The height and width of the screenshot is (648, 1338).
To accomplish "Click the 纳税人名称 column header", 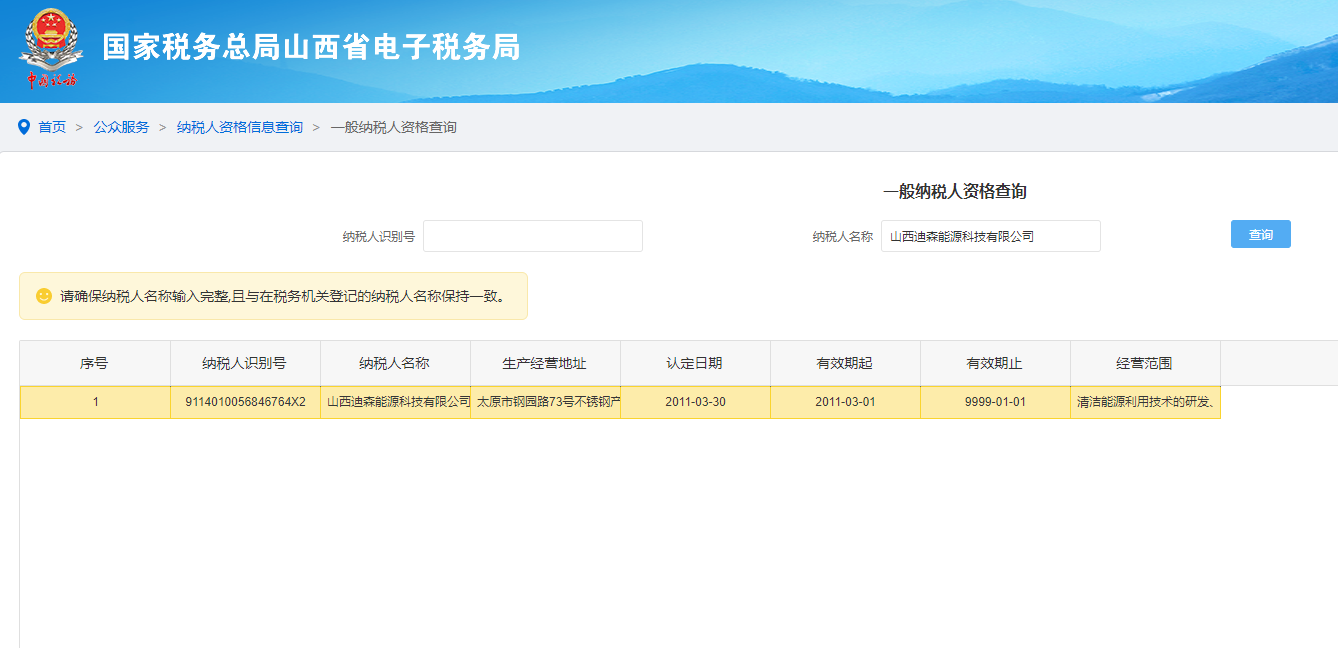I will (395, 363).
